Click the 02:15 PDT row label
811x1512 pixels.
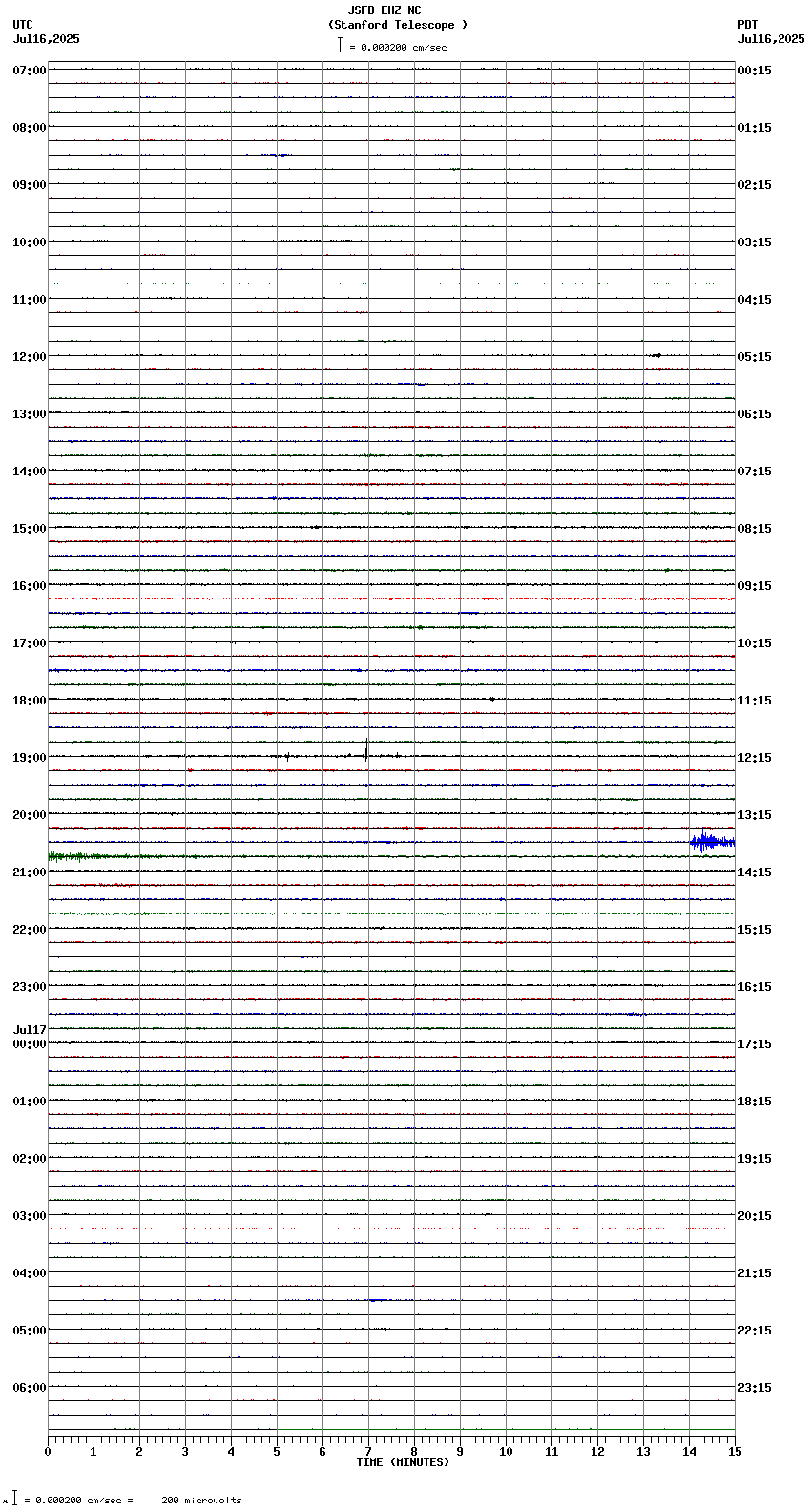(755, 185)
